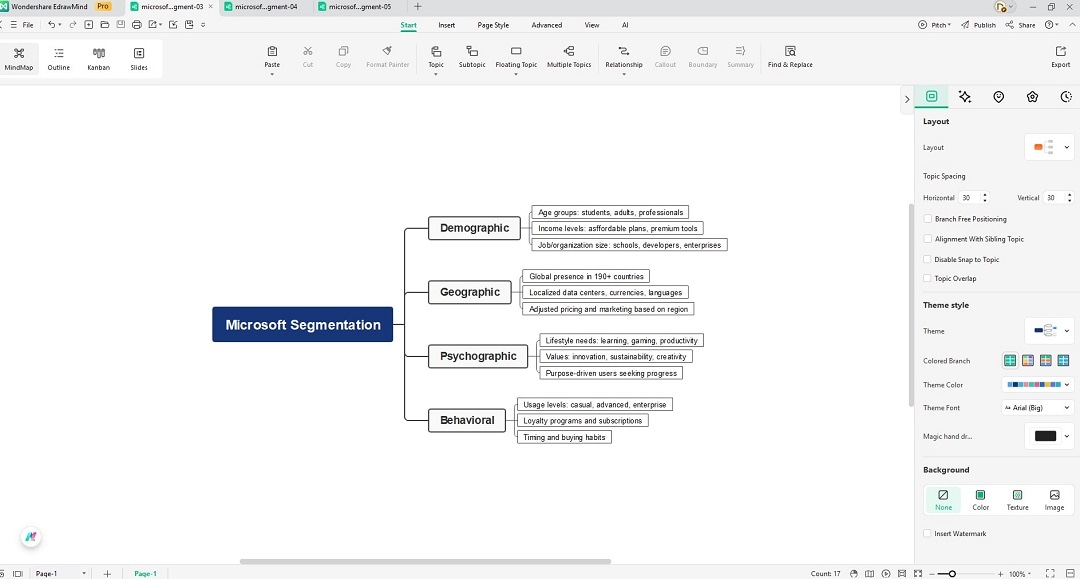The height and width of the screenshot is (579, 1080).
Task: Add a Boundary around topics
Action: pos(702,57)
